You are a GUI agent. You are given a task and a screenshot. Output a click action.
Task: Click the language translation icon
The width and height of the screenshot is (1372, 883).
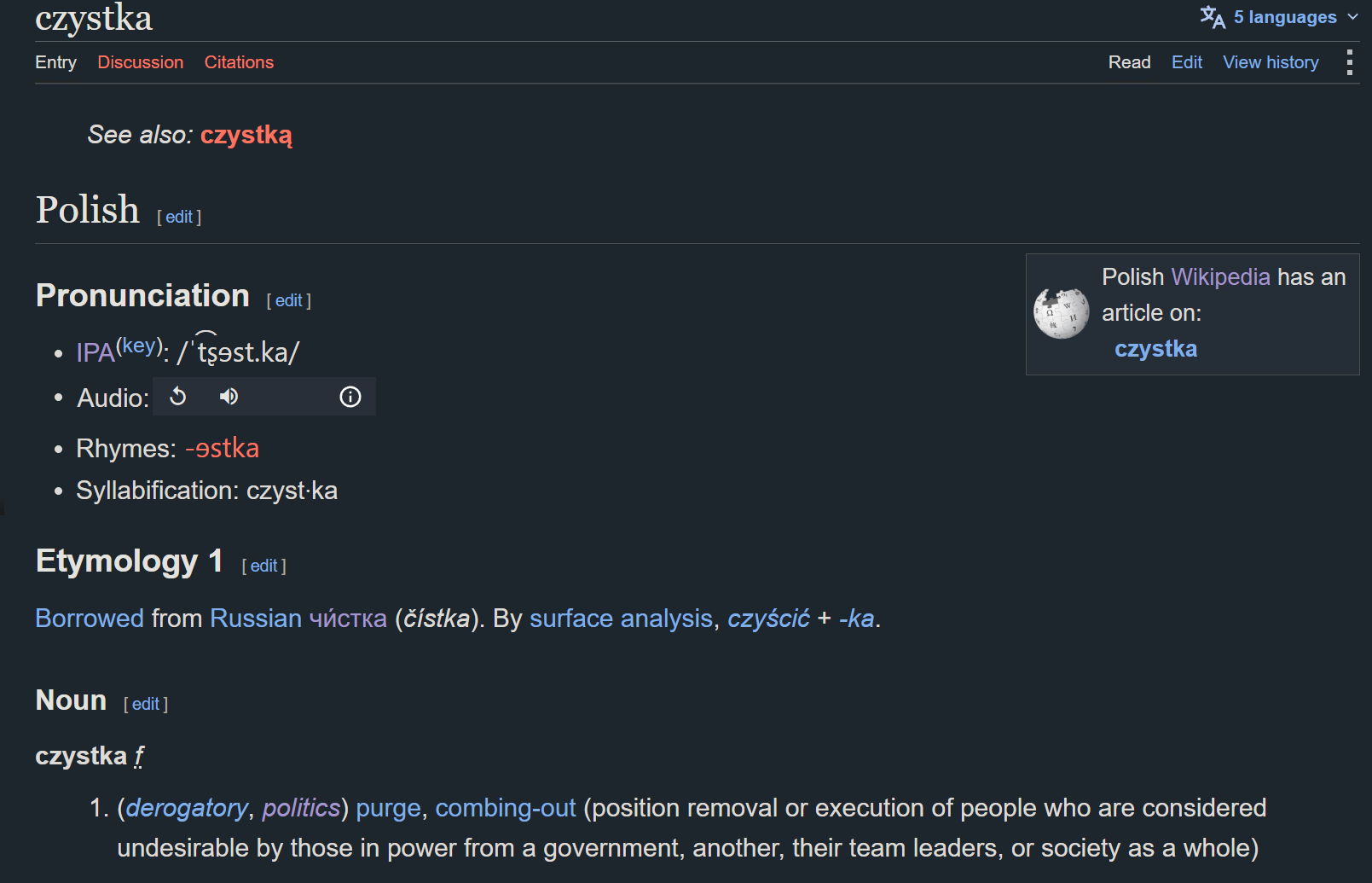click(1213, 17)
